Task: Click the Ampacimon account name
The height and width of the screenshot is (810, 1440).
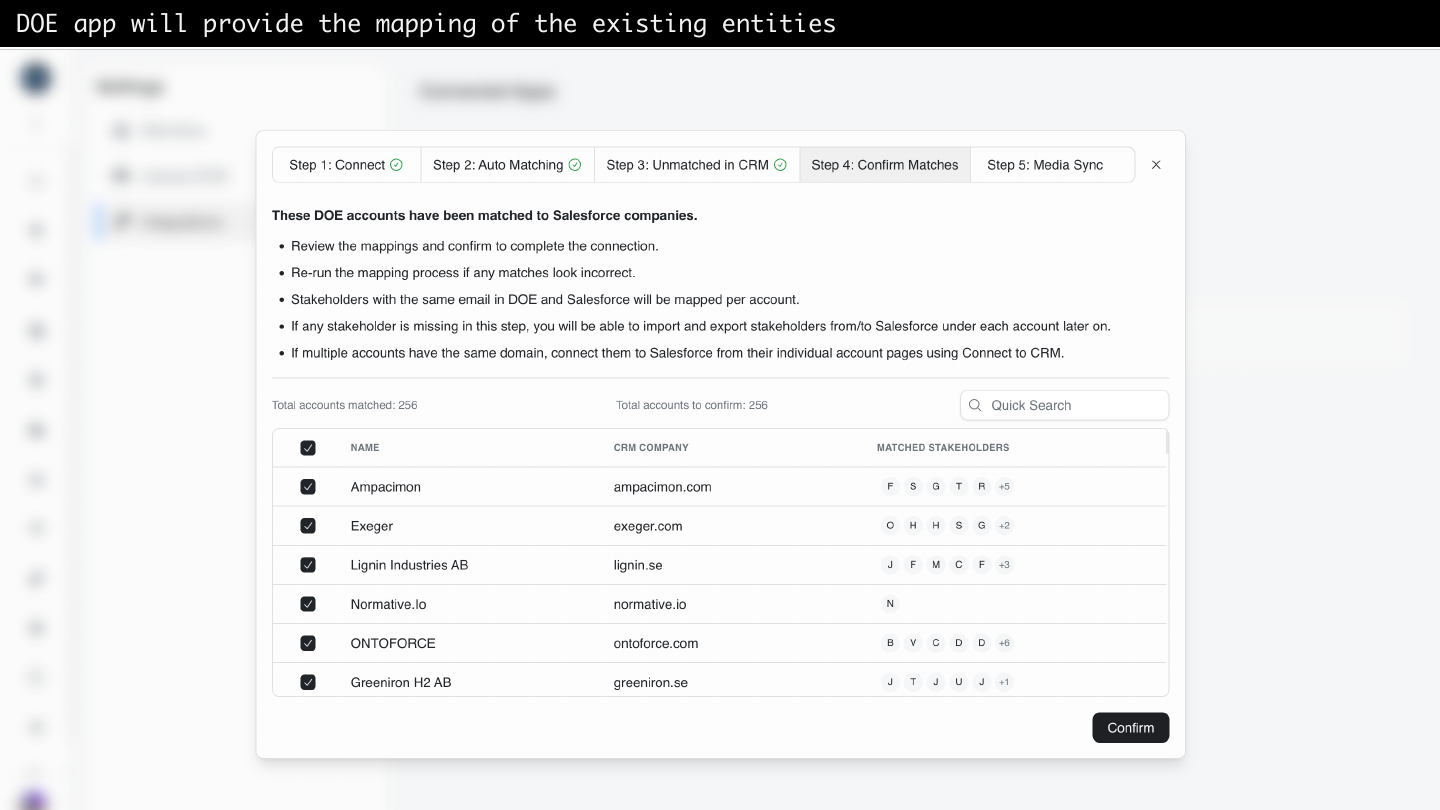Action: (386, 487)
